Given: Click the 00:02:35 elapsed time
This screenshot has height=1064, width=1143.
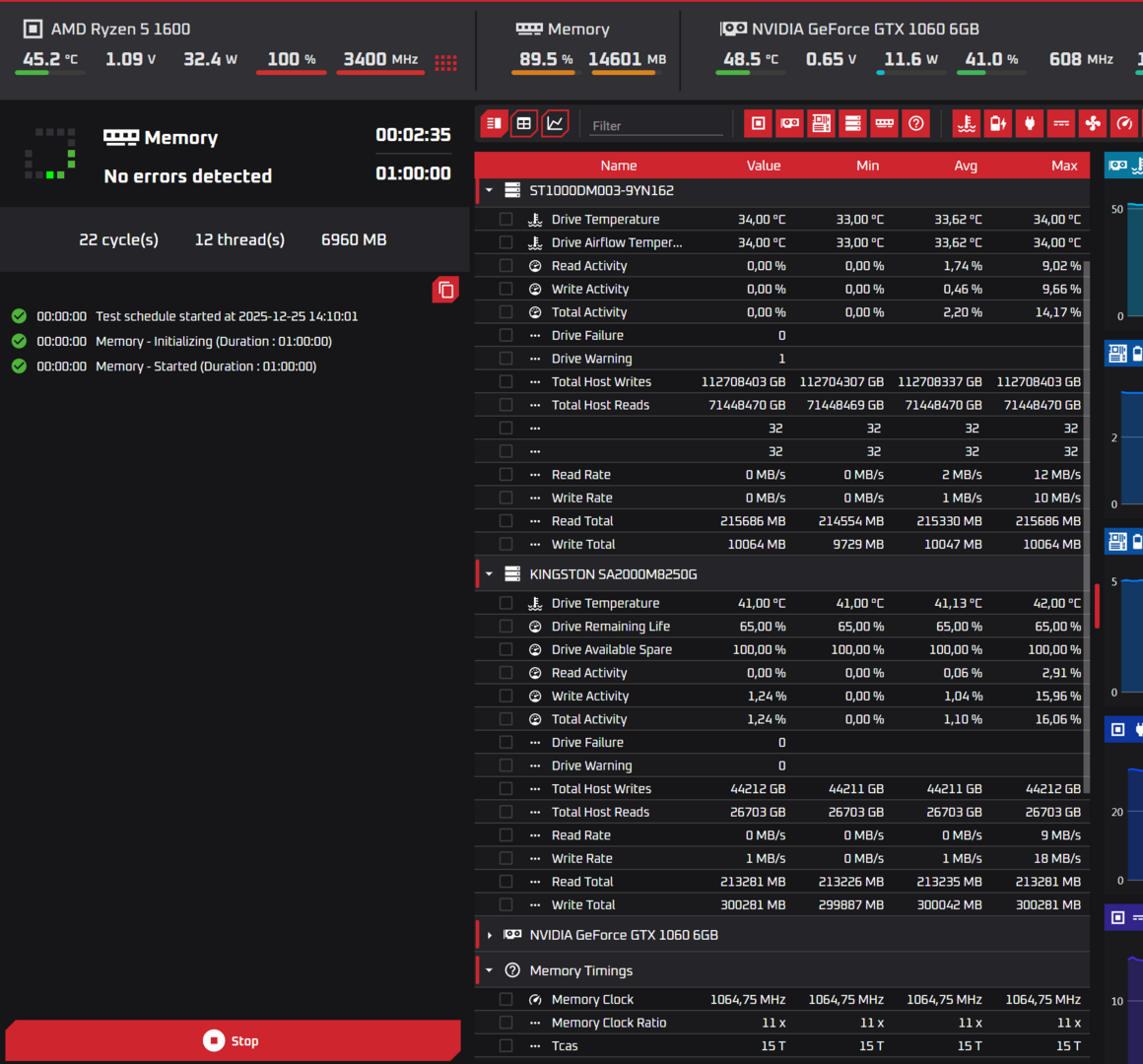Looking at the screenshot, I should [413, 135].
